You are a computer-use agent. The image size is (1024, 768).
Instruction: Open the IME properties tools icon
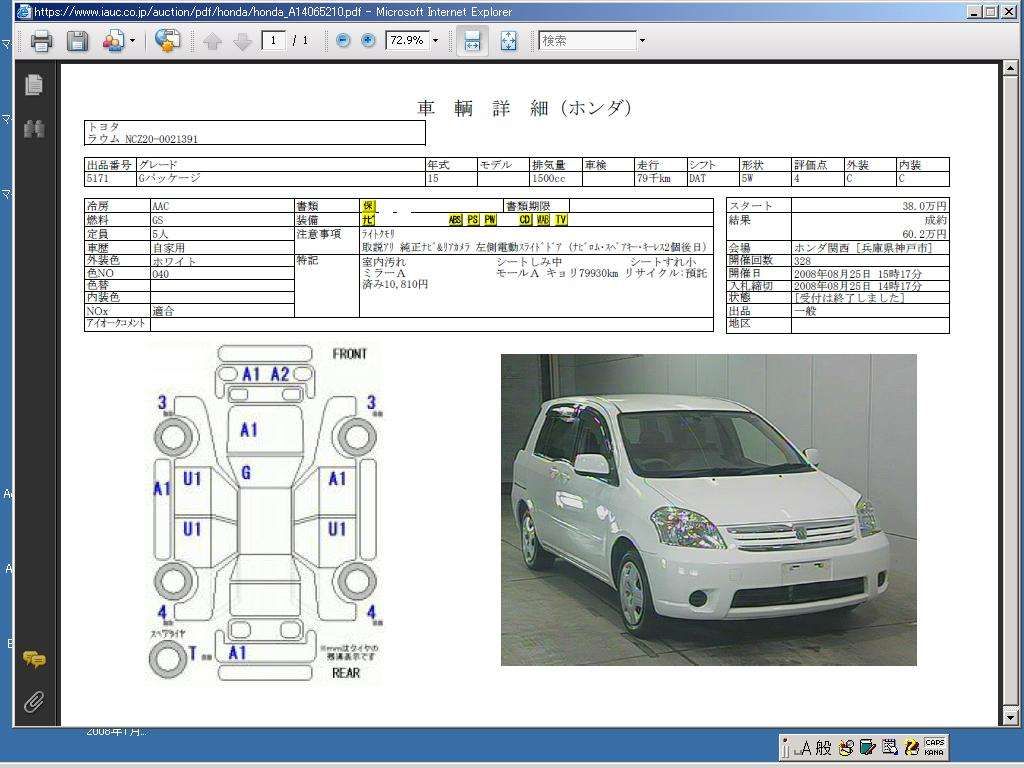(x=889, y=748)
